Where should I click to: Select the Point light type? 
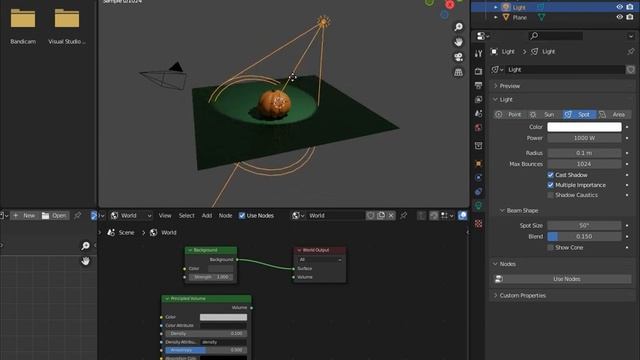click(508, 114)
